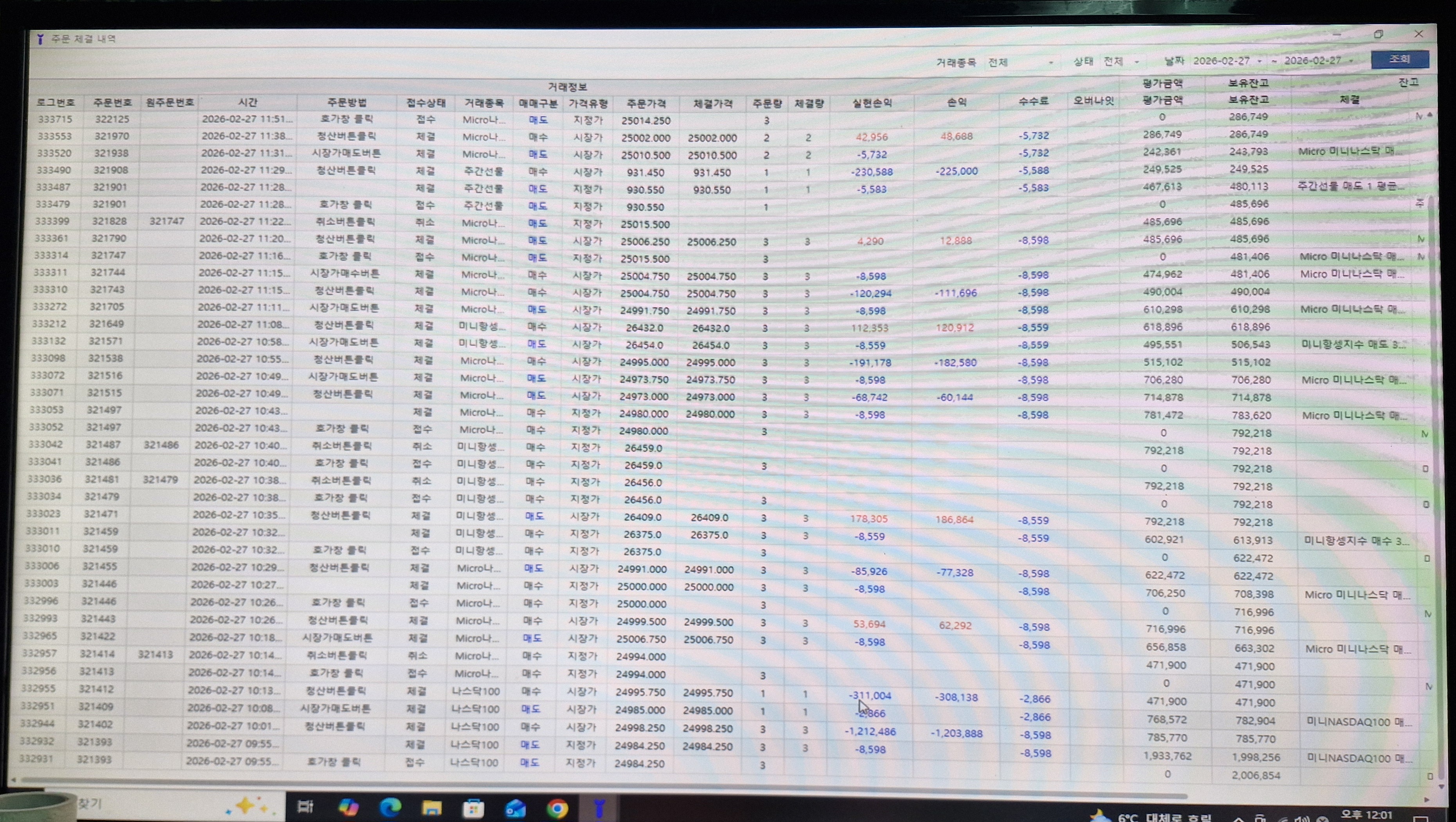Image resolution: width=1456 pixels, height=822 pixels.
Task: Click the 주문방법 column header
Action: 347,103
